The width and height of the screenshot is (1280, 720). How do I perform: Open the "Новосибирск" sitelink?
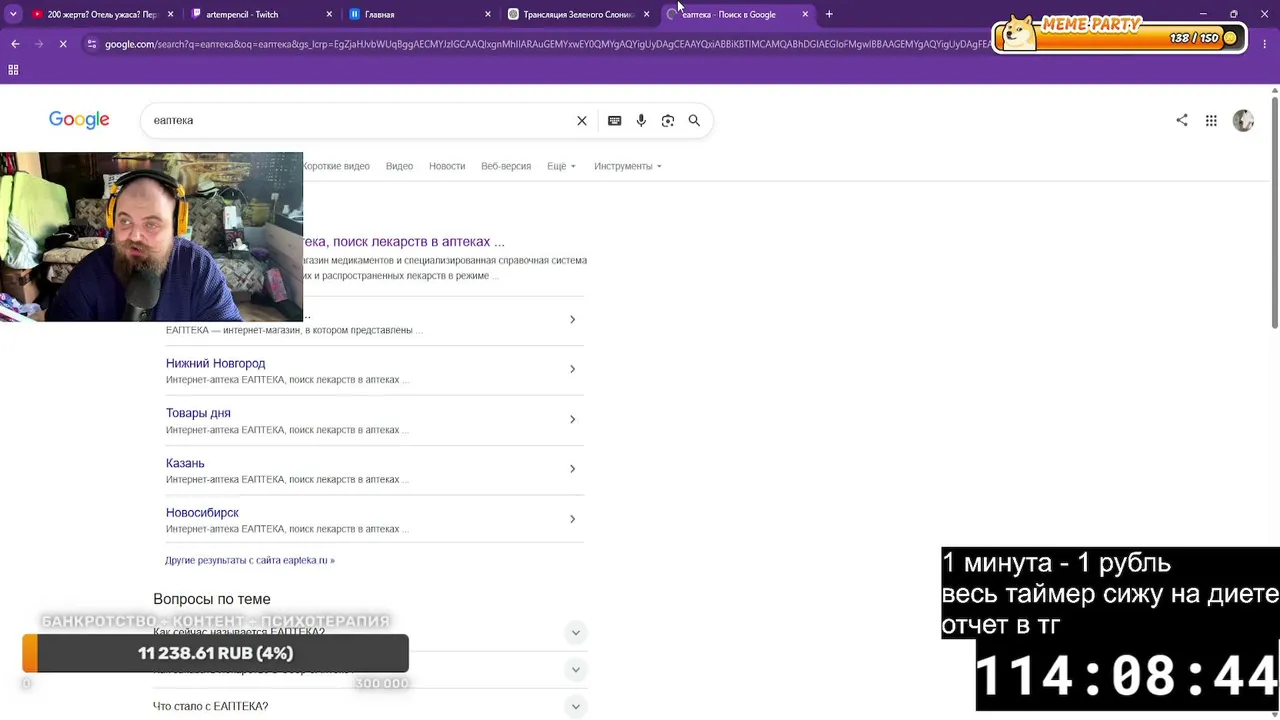click(x=202, y=513)
